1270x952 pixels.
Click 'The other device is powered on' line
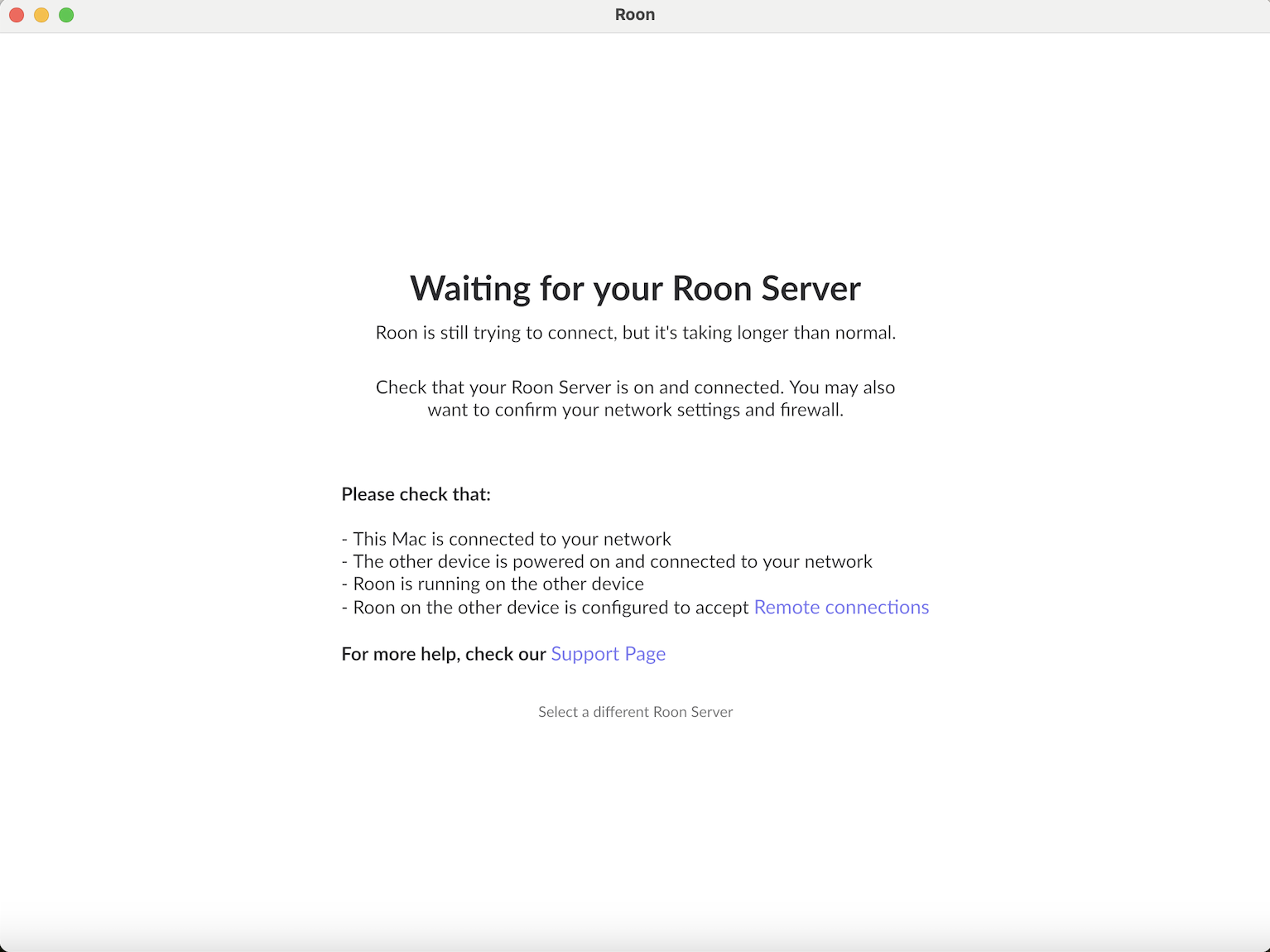tap(607, 561)
